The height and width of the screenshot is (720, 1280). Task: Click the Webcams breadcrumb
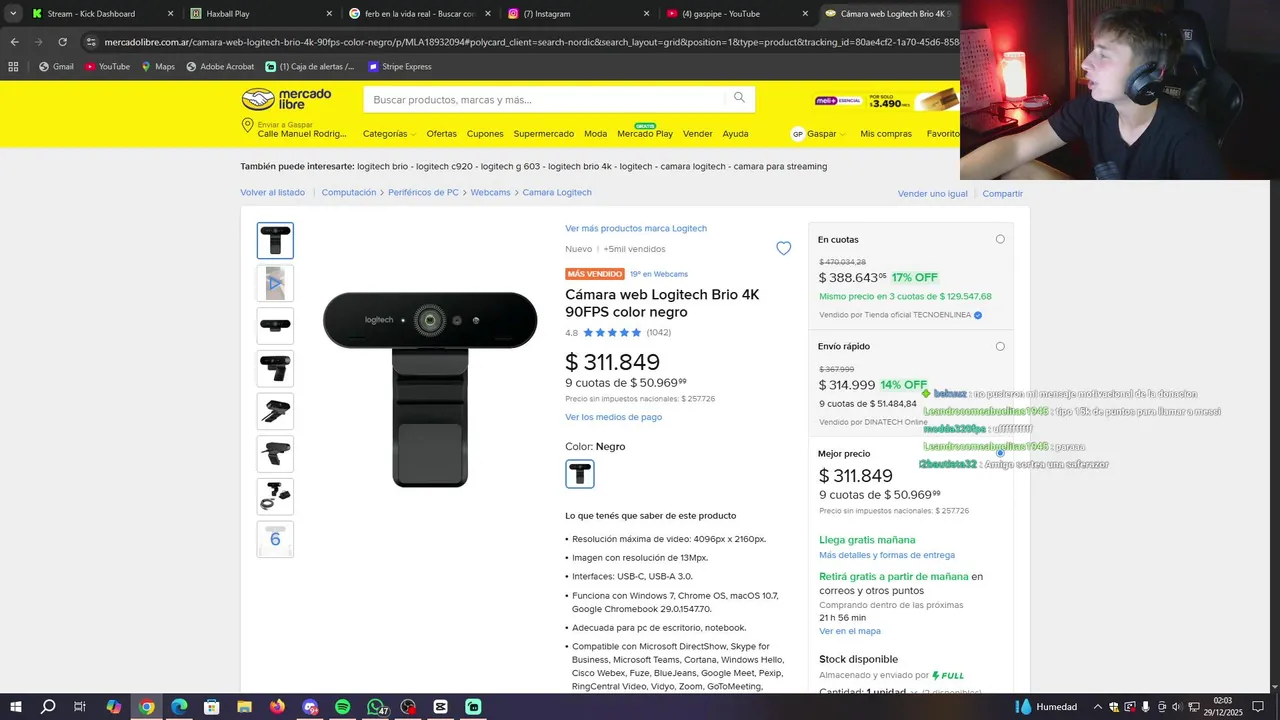pyautogui.click(x=490, y=192)
